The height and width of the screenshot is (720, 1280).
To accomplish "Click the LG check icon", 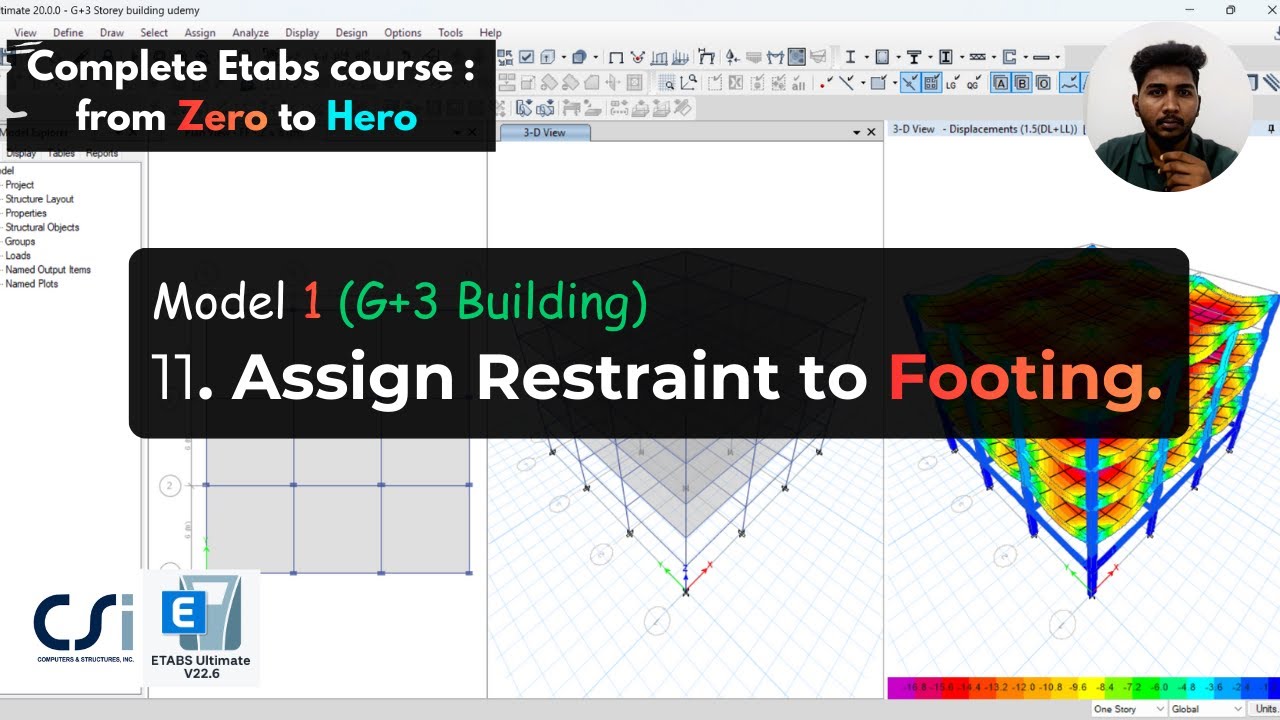I will (952, 83).
